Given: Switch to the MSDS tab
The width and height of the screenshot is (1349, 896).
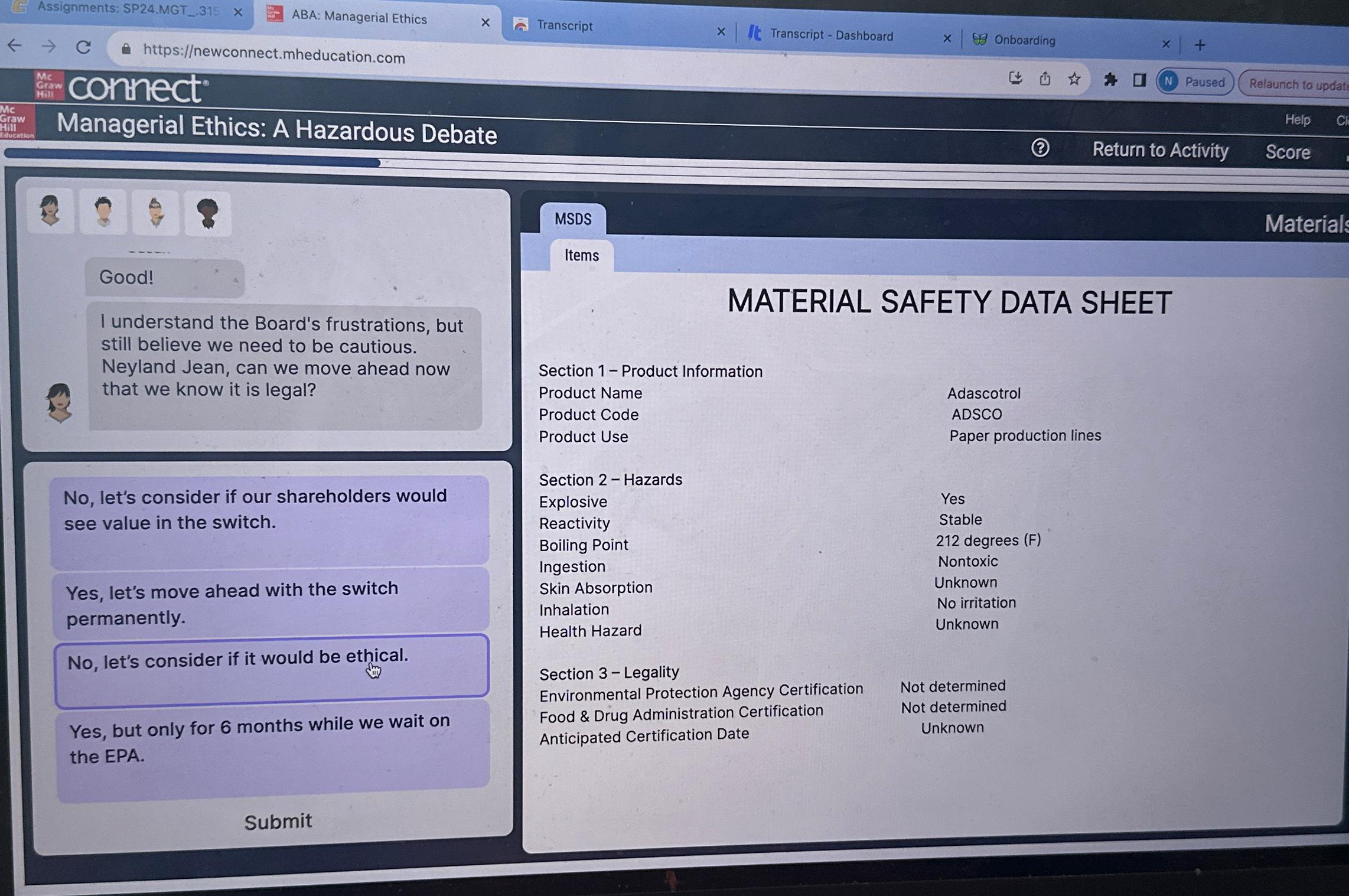Looking at the screenshot, I should (x=574, y=219).
